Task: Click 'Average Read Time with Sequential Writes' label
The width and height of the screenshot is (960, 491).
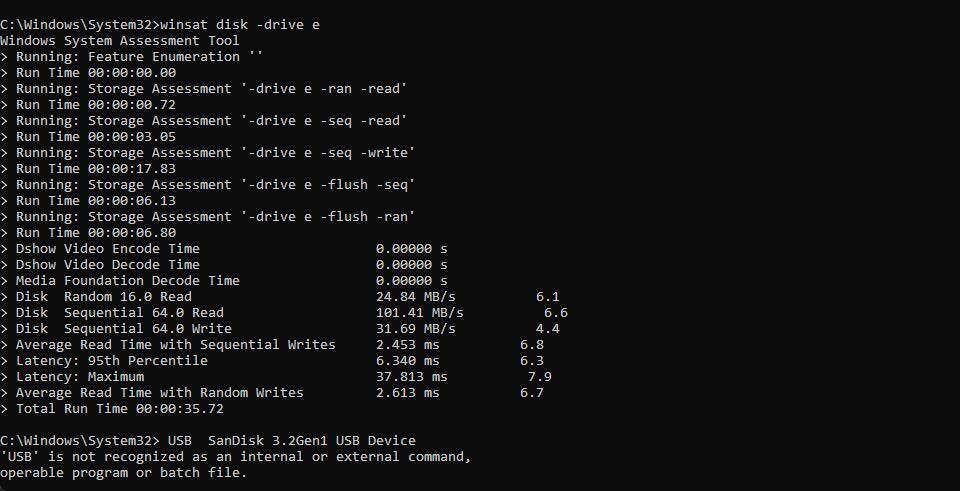Action: pyautogui.click(x=175, y=345)
